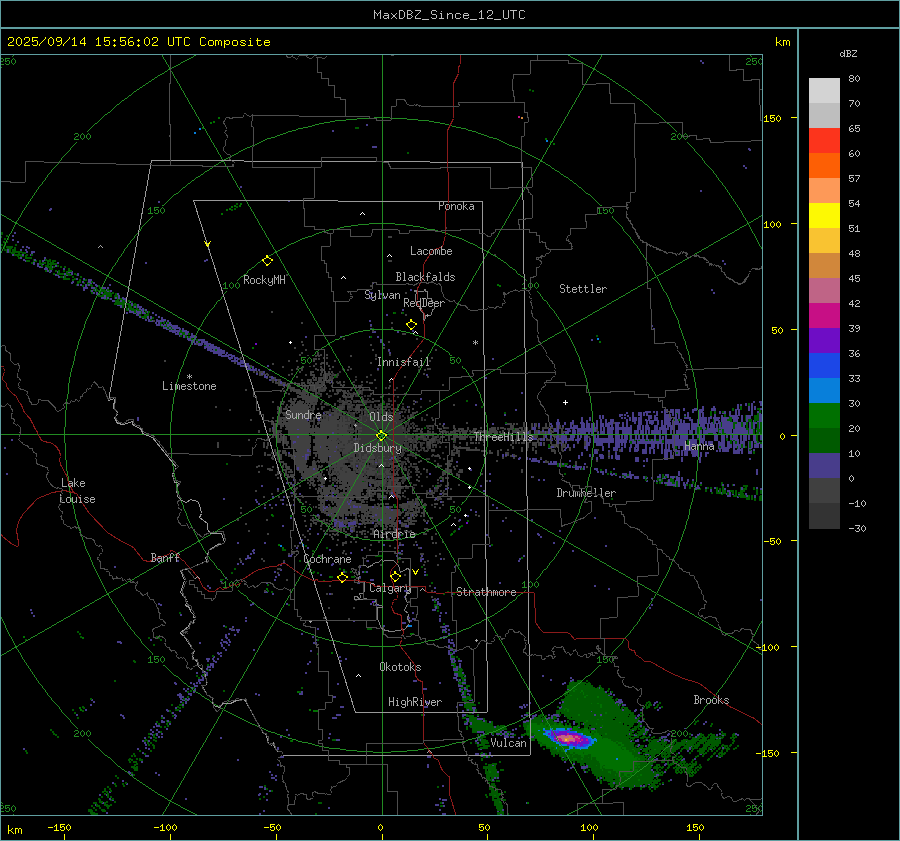Select the yellow 51 dBZ legend swatch
The width and height of the screenshot is (900, 841).
pyautogui.click(x=824, y=216)
